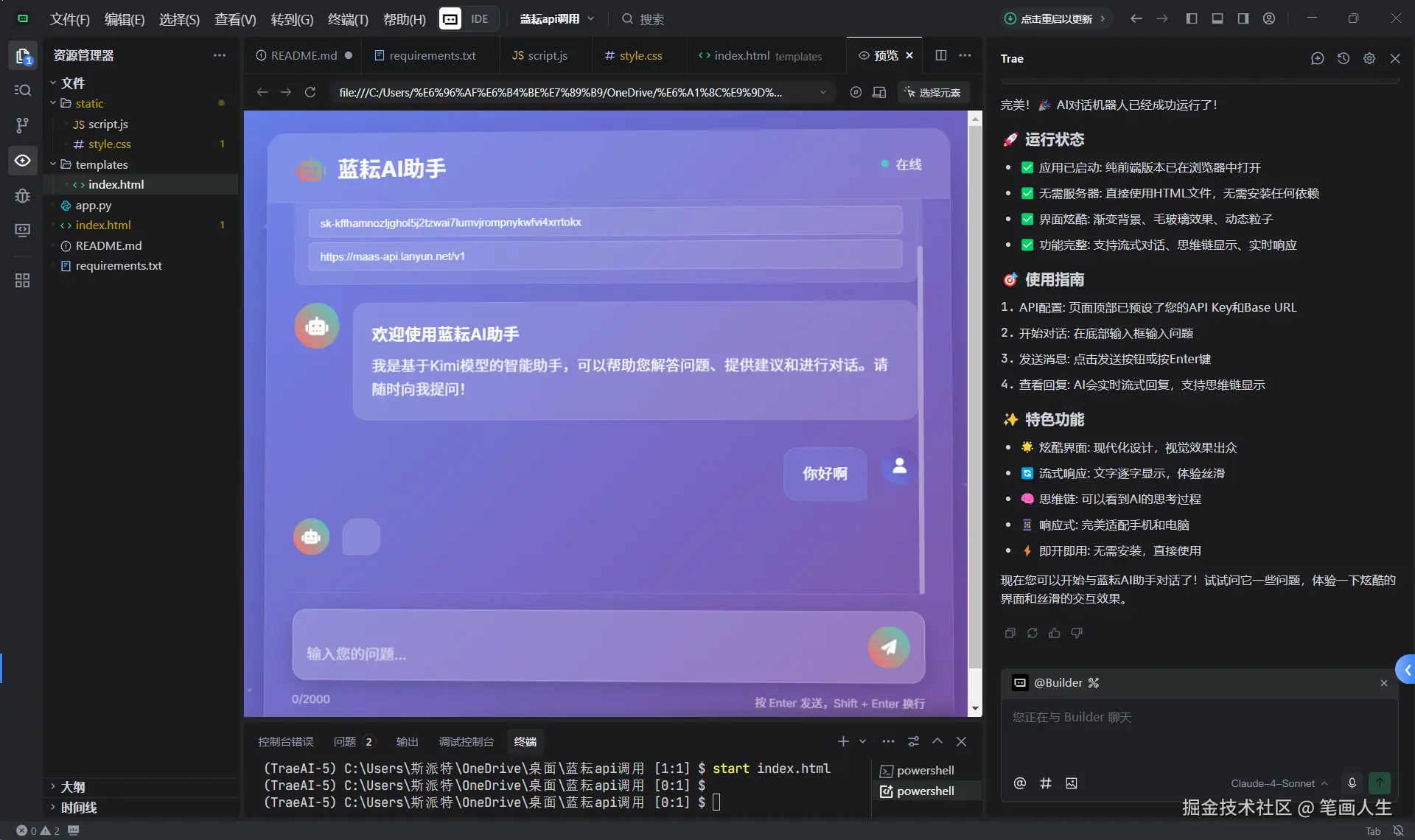Click the microphone voice input icon

point(1352,783)
